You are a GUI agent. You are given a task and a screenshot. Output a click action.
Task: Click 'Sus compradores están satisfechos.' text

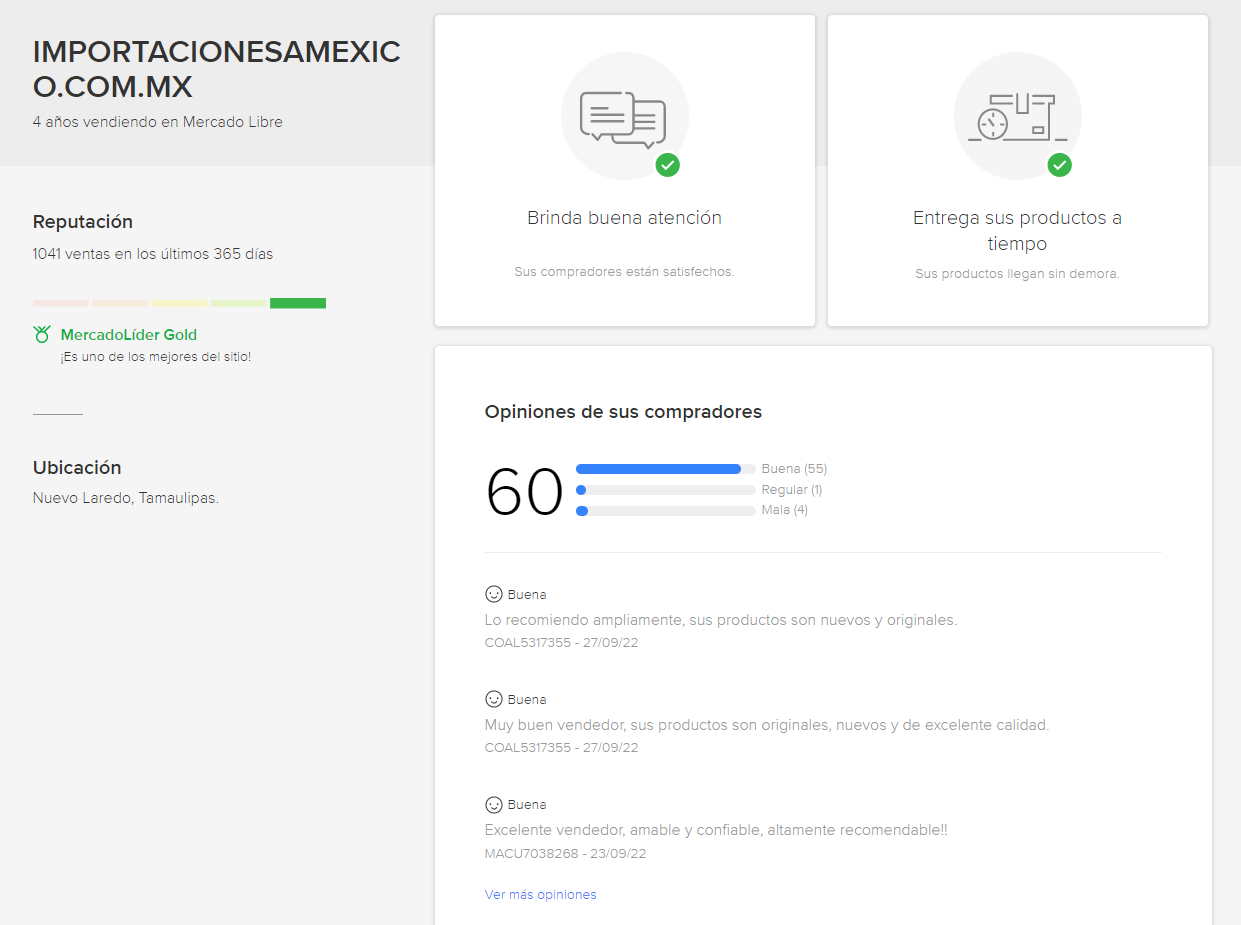click(625, 272)
